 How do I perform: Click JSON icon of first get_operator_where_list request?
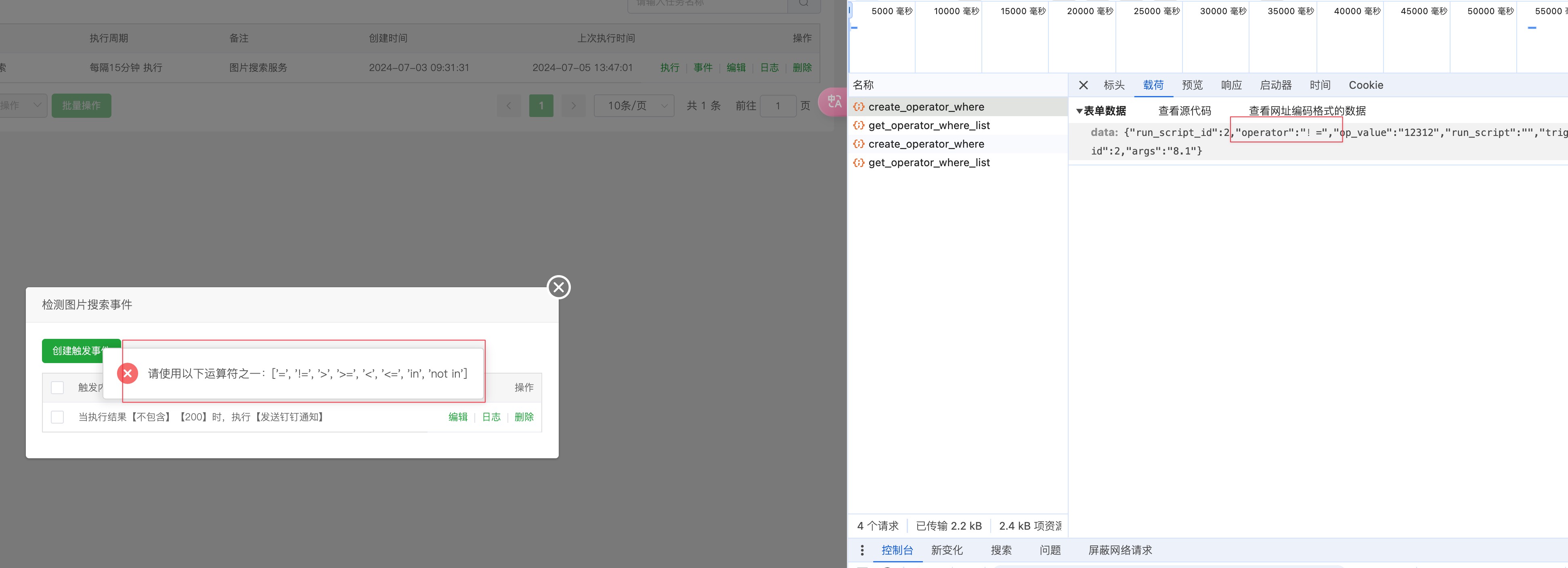[x=858, y=125]
